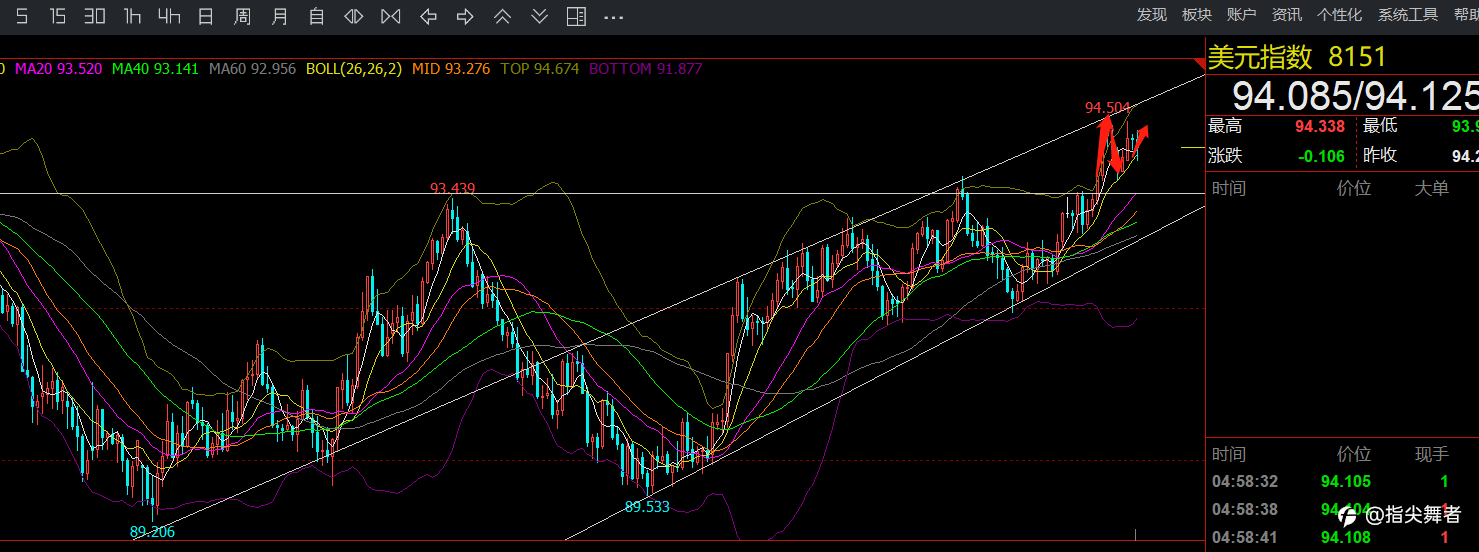Click the 94.085/94.125 quote price
The height and width of the screenshot is (552, 1479).
pyautogui.click(x=1354, y=95)
